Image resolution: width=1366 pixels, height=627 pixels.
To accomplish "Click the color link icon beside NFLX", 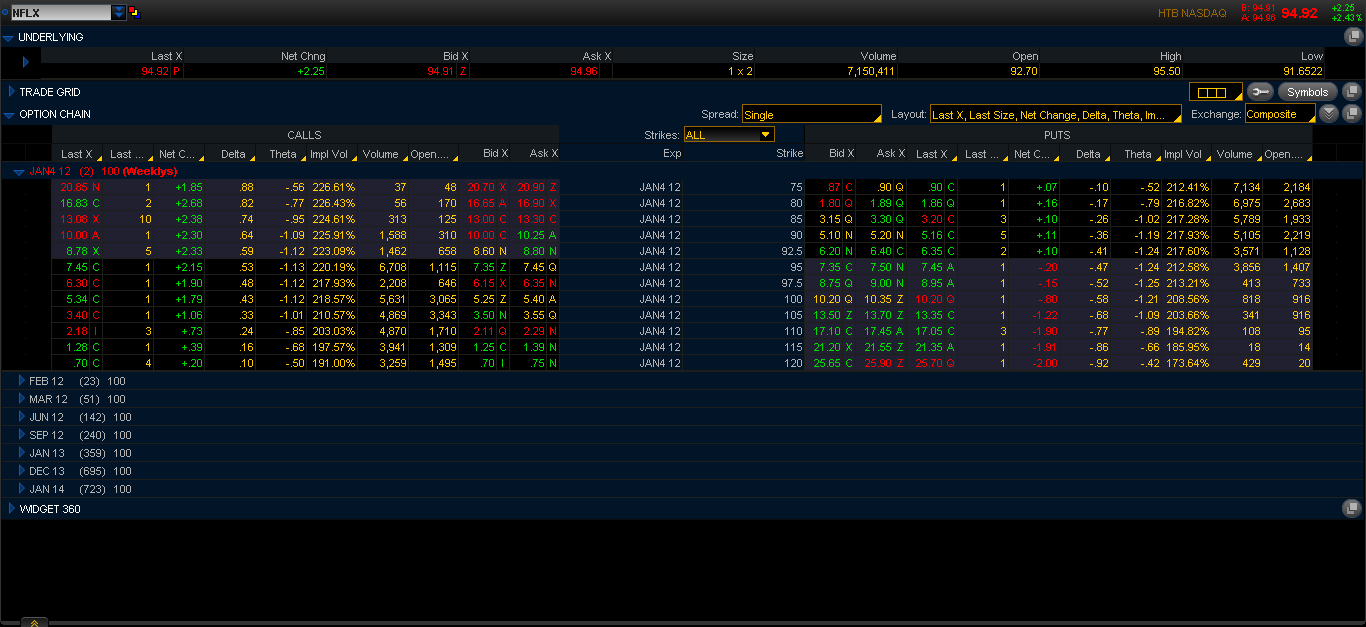I will tap(135, 13).
